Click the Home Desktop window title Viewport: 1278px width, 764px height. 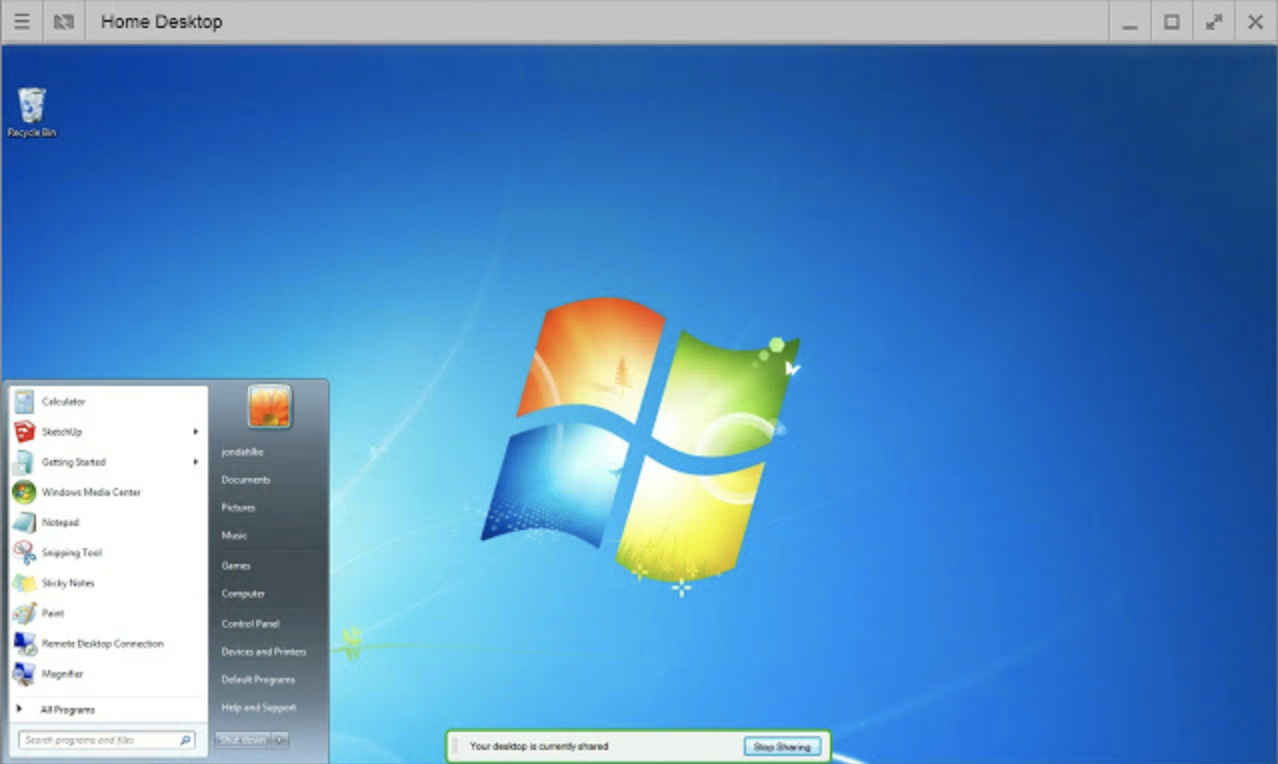click(162, 22)
